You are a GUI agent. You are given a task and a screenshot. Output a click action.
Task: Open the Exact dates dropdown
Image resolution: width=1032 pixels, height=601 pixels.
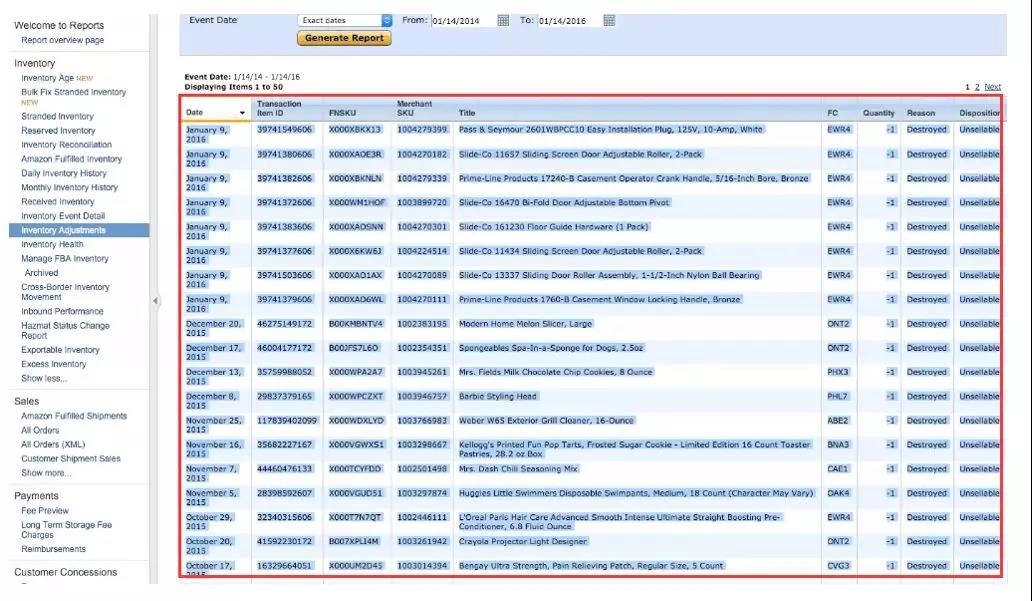point(345,20)
